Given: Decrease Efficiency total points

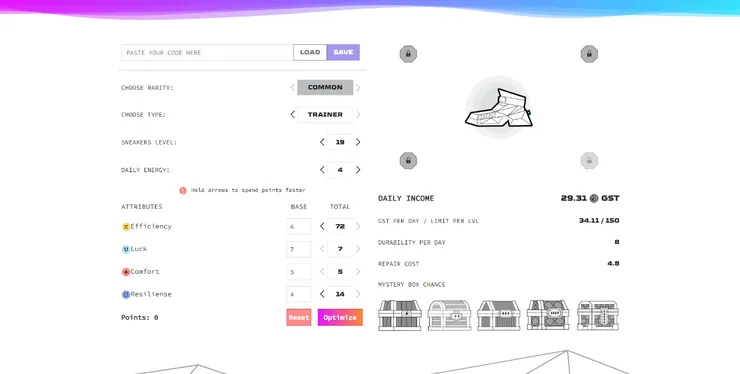Looking at the screenshot, I should tap(322, 227).
